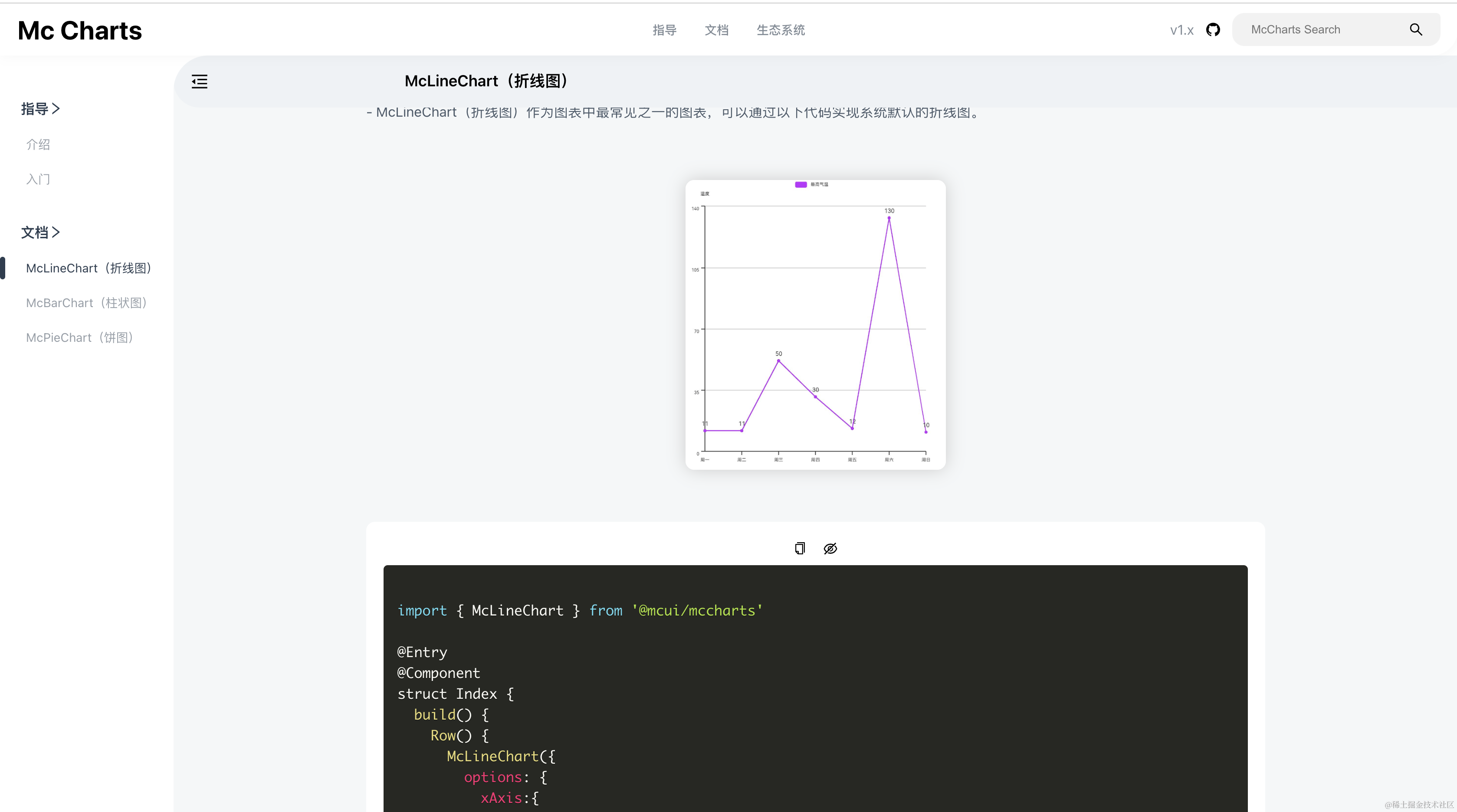Open the 文档 top navigation item
Screen dimensions: 1457x812
coord(717,30)
